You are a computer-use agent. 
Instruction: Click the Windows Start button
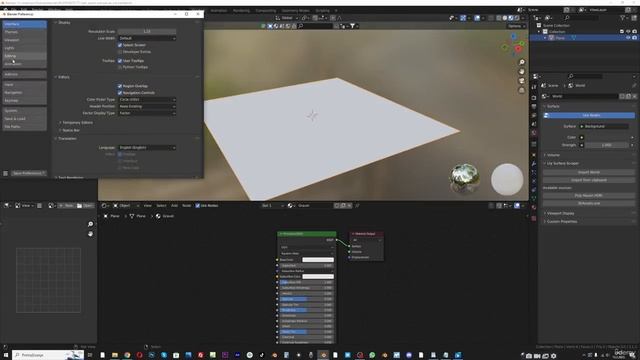click(x=6, y=355)
